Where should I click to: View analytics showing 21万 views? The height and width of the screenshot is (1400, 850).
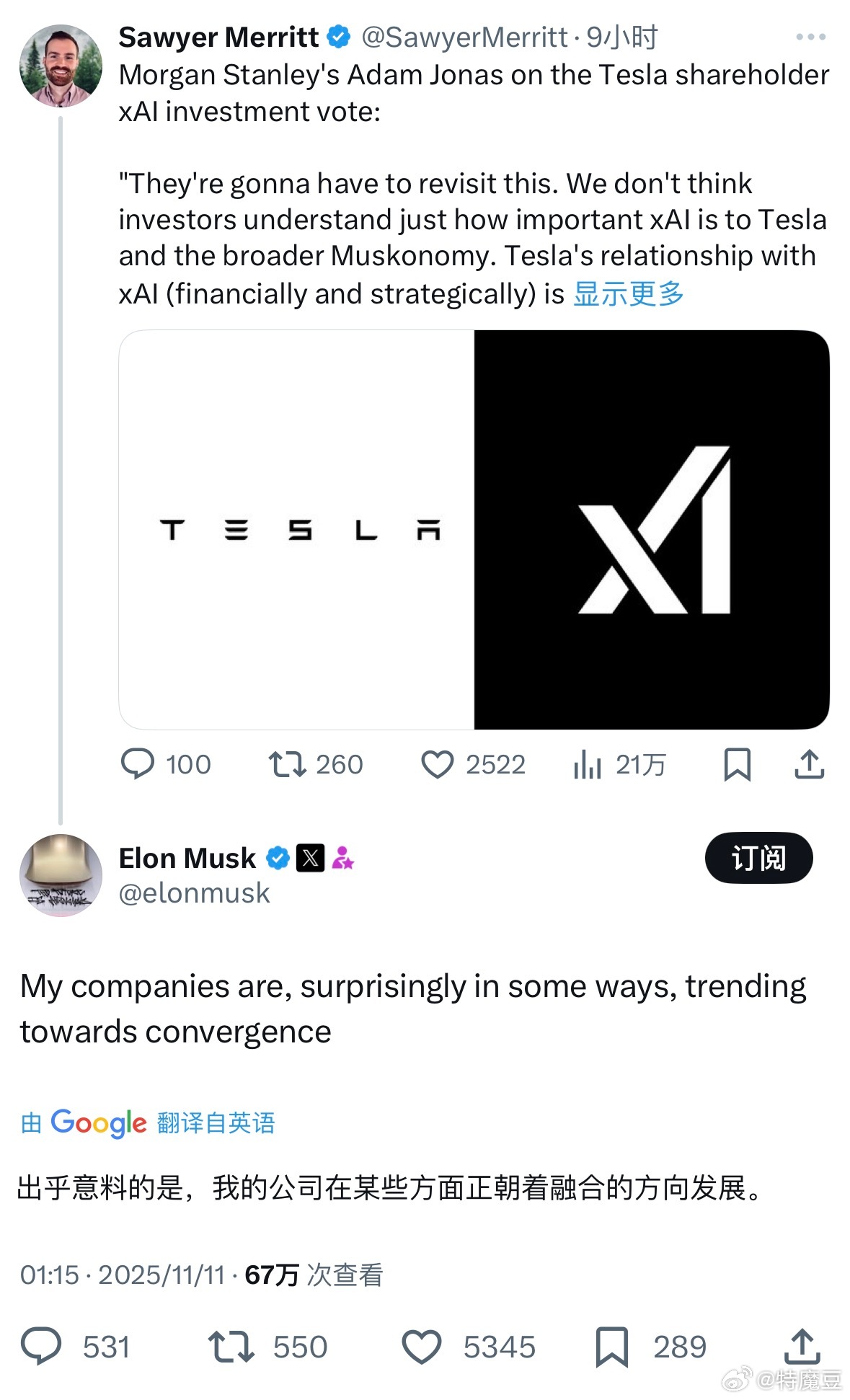588,764
